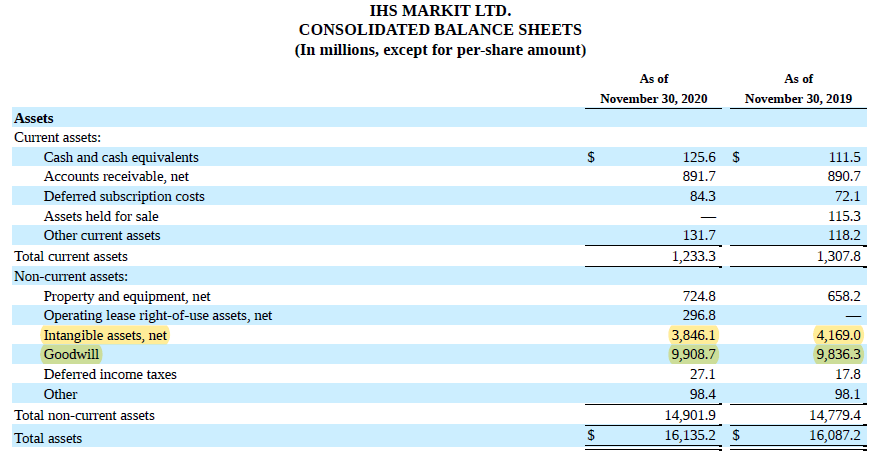Click the Assets section heading
This screenshot has width=877, height=452.
tap(34, 118)
